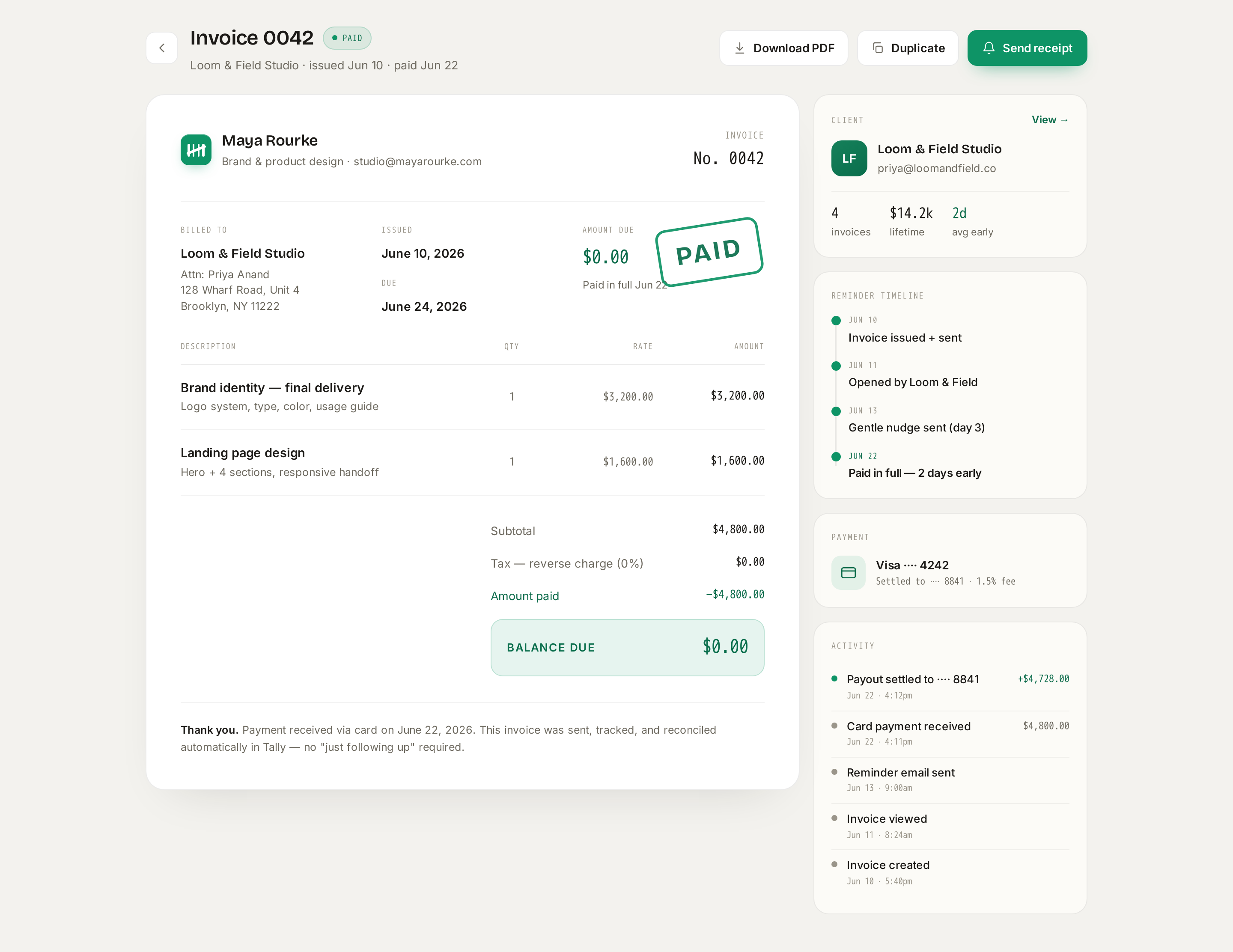Click the green Tally logo beside Maya Rourke
This screenshot has width=1233, height=952.
[196, 149]
